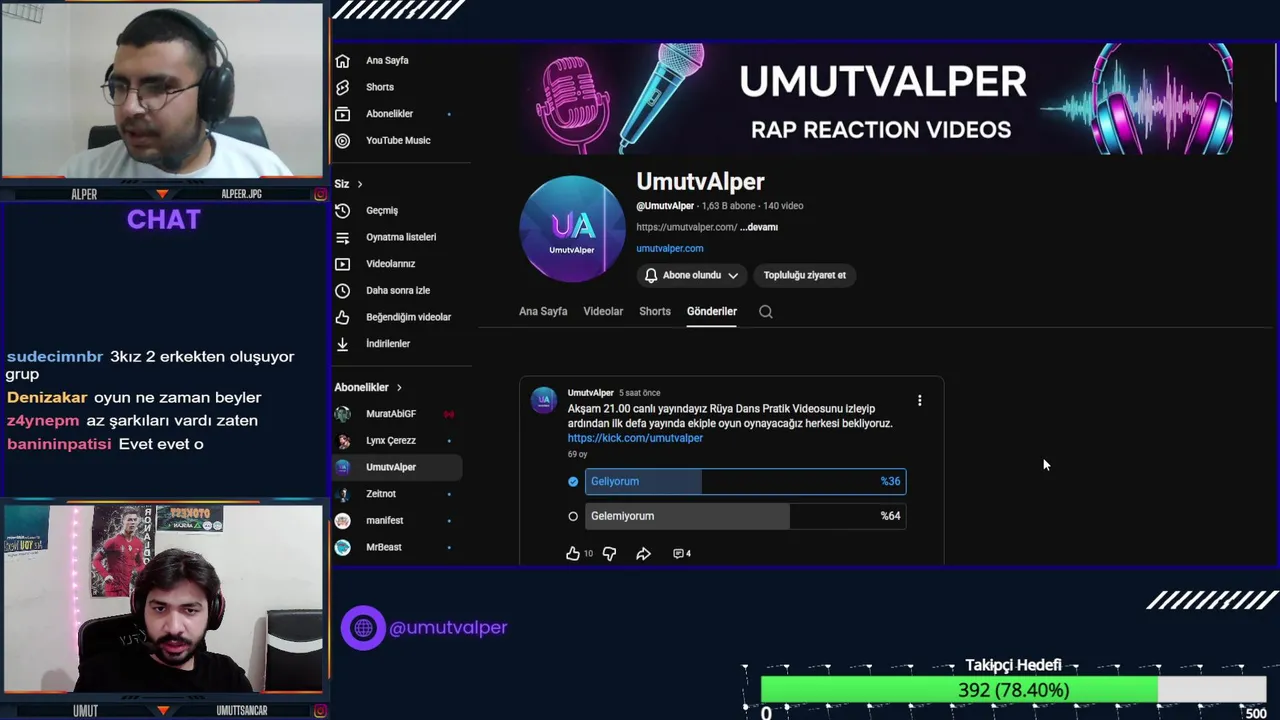Open the post comments icon
1280x720 pixels.
678,553
